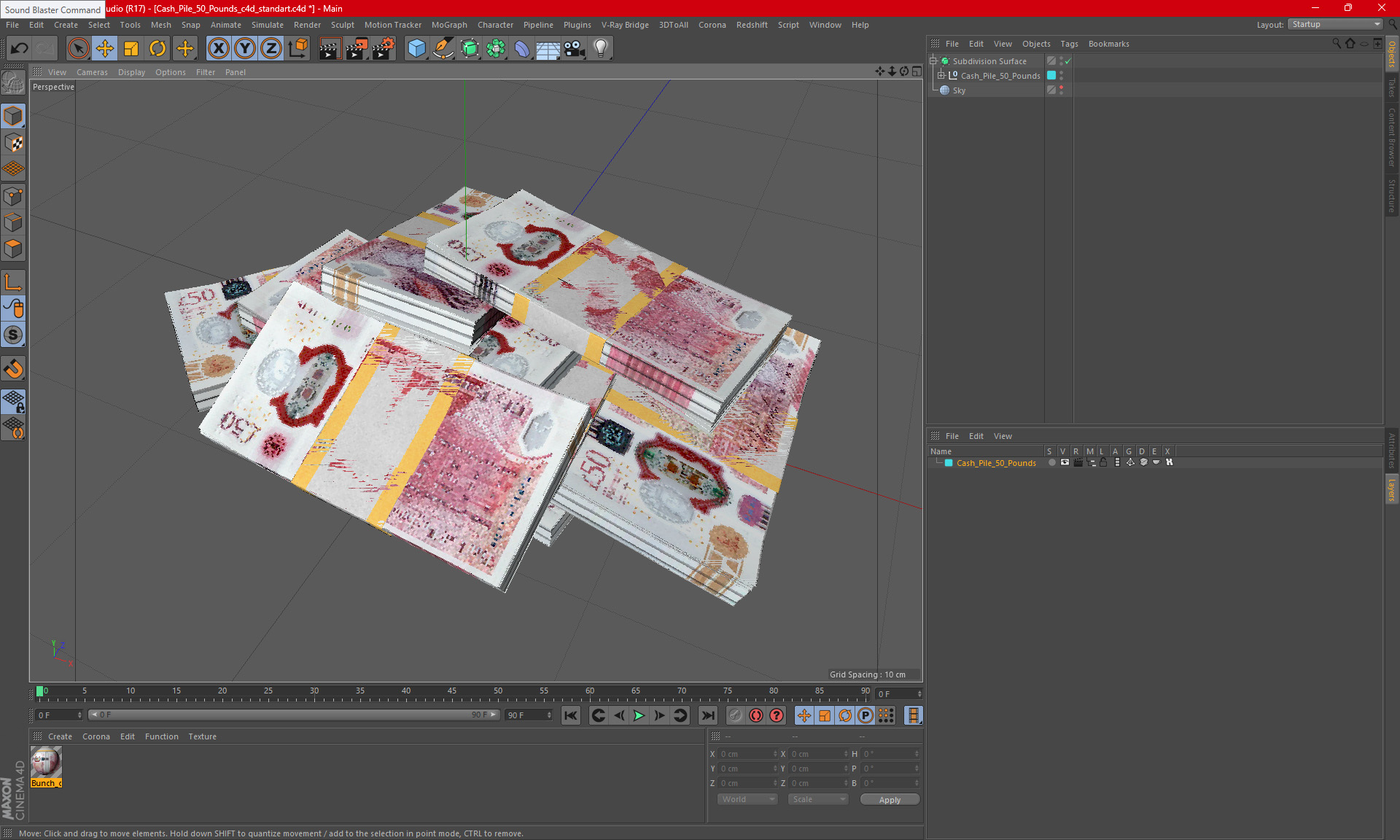1400x840 pixels.
Task: Switch to Points mode
Action: [x=13, y=196]
